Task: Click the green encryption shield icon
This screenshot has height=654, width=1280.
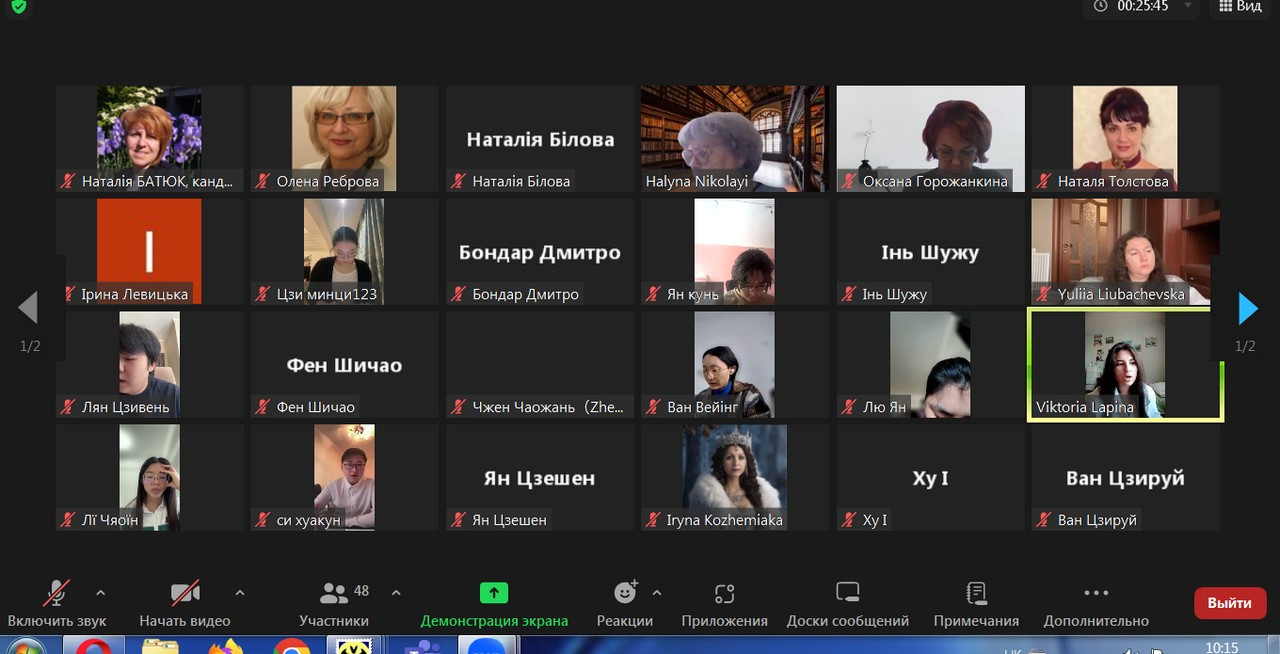Action: click(18, 7)
